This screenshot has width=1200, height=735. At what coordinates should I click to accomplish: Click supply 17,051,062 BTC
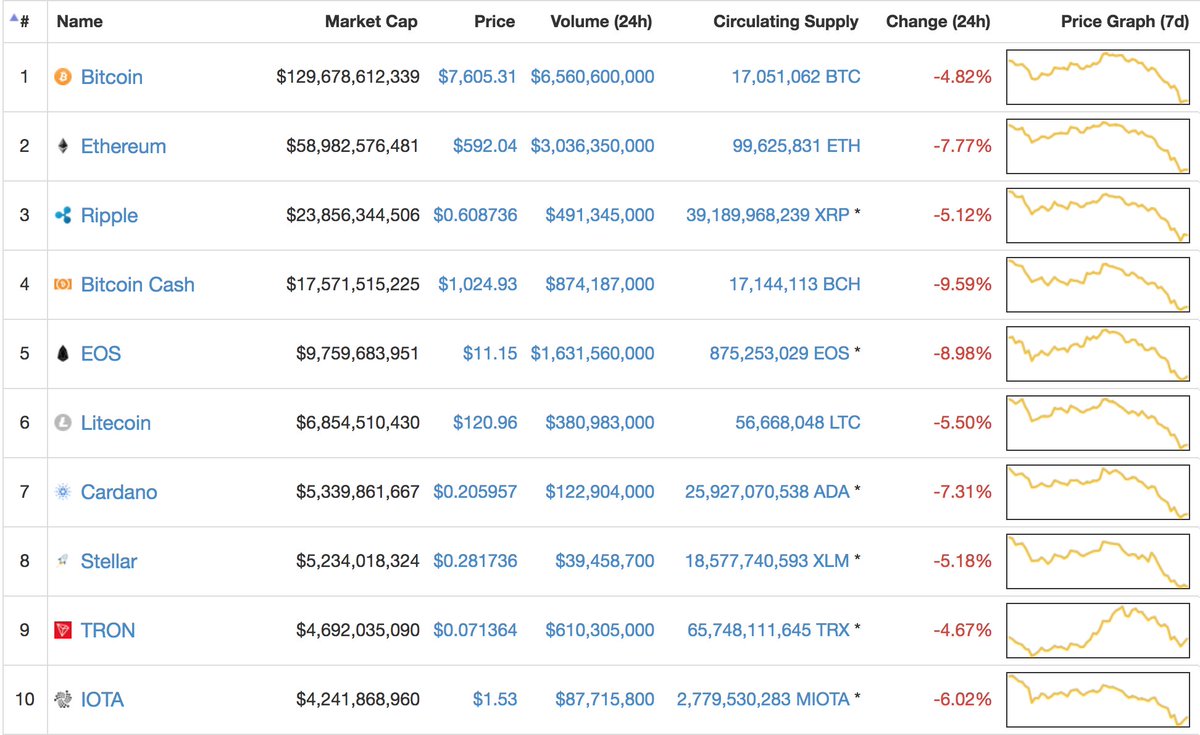[x=796, y=77]
